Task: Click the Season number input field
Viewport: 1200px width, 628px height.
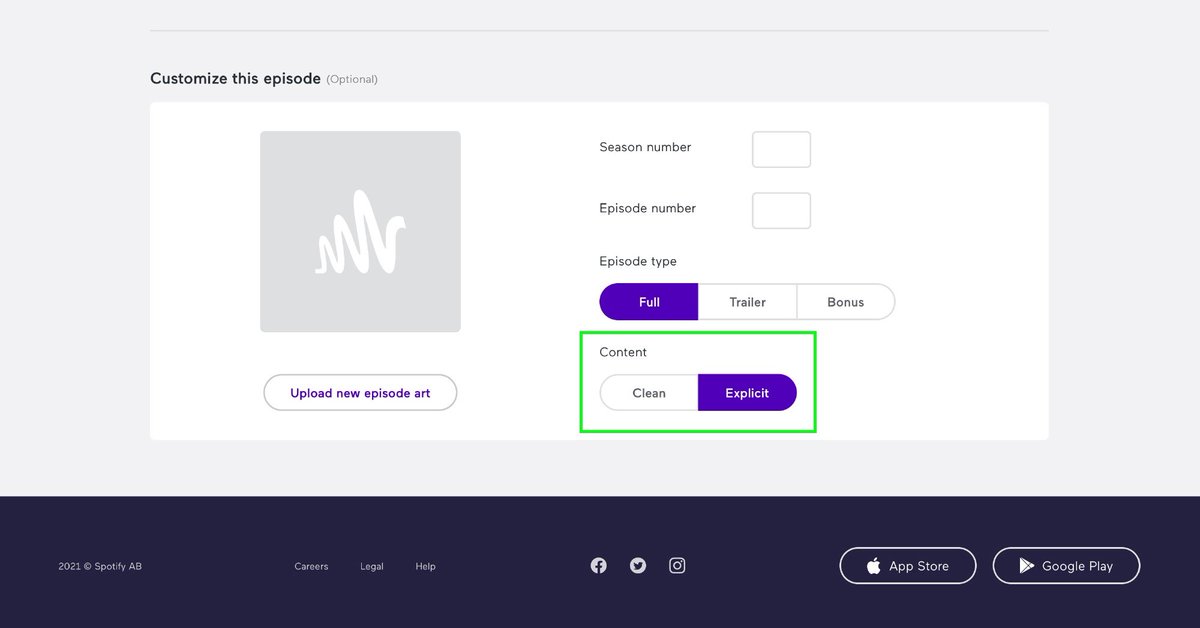Action: (x=781, y=148)
